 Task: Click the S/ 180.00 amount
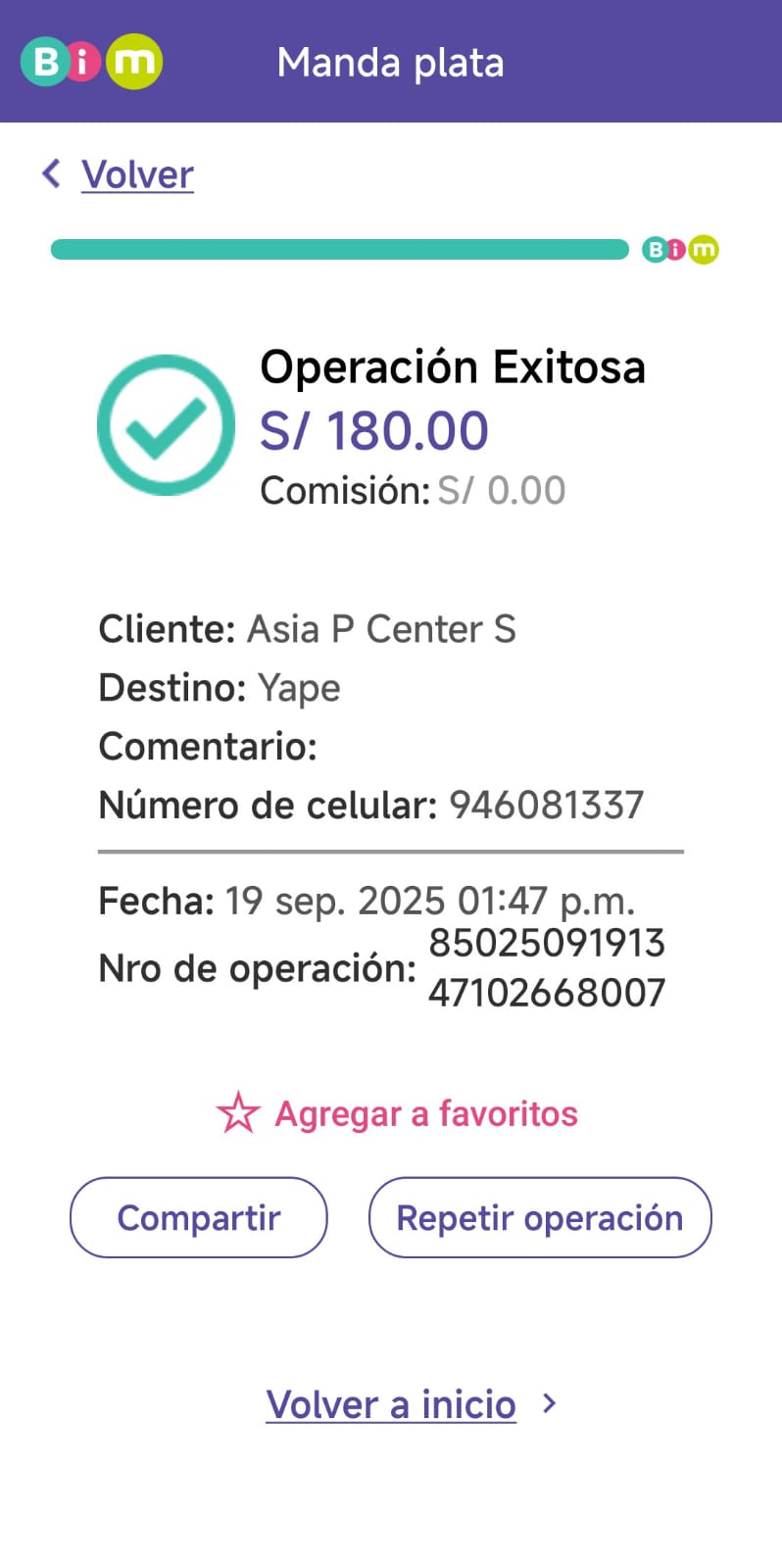coord(373,431)
